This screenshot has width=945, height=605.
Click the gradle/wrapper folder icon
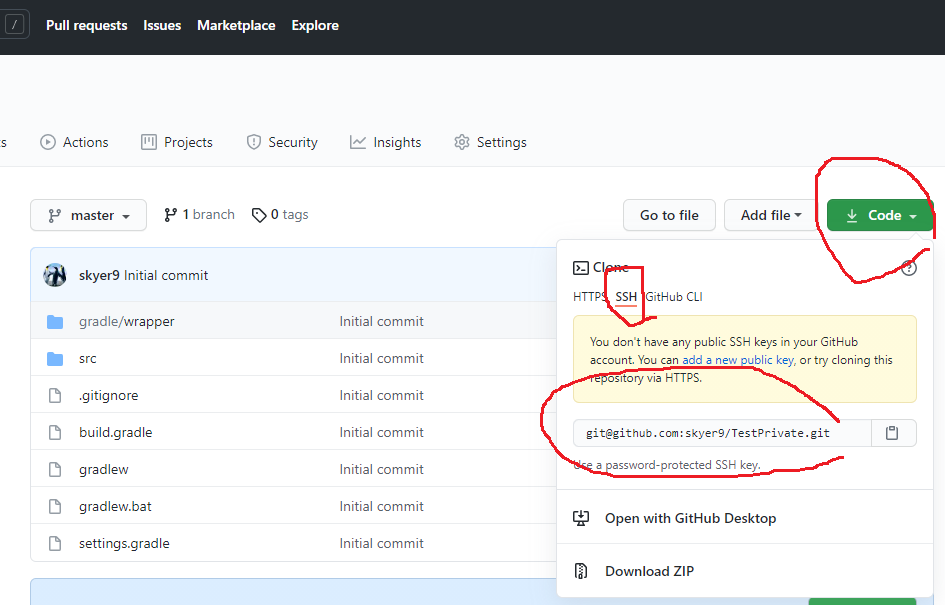pos(55,322)
